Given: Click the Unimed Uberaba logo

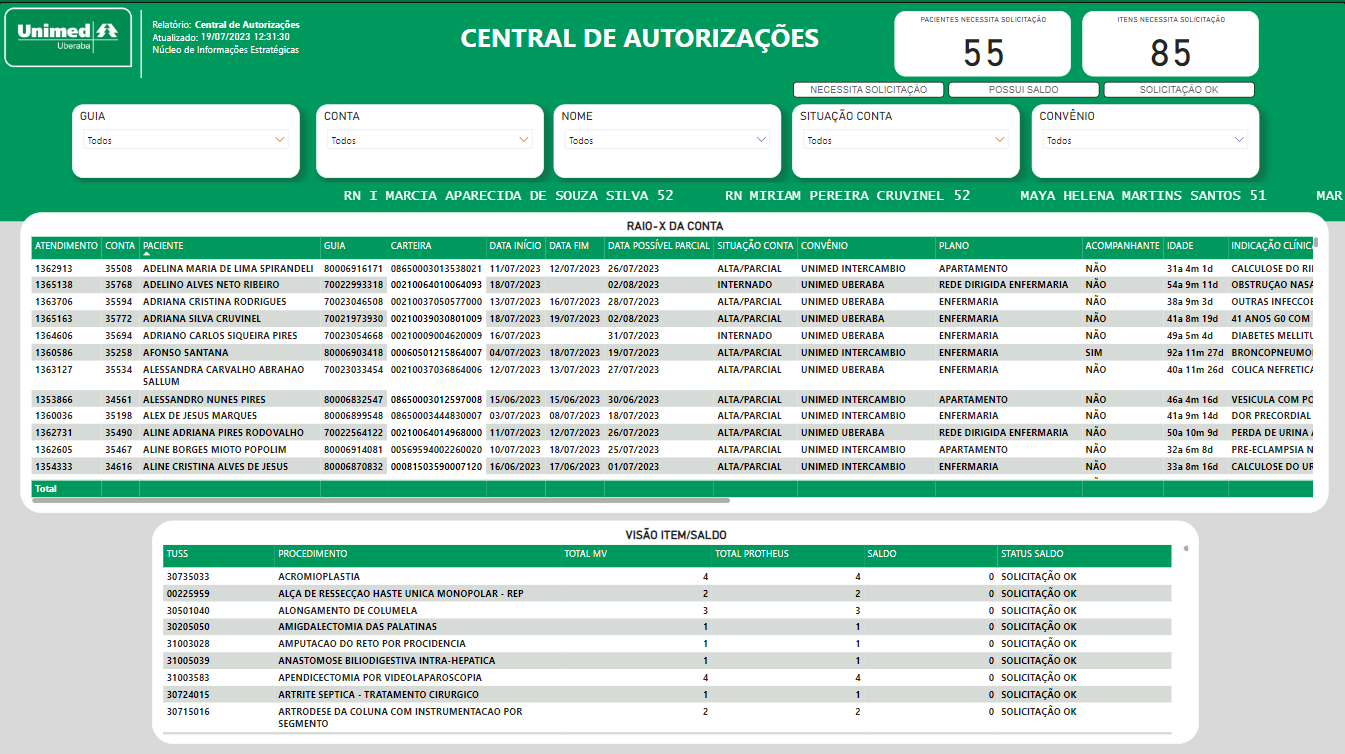Looking at the screenshot, I should pyautogui.click(x=68, y=37).
